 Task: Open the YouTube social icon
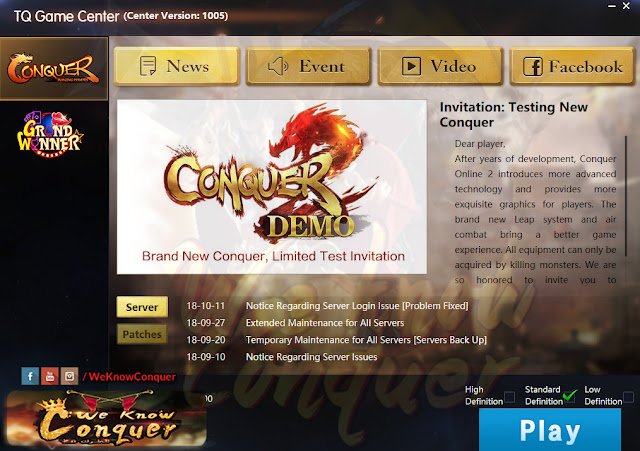(50, 376)
